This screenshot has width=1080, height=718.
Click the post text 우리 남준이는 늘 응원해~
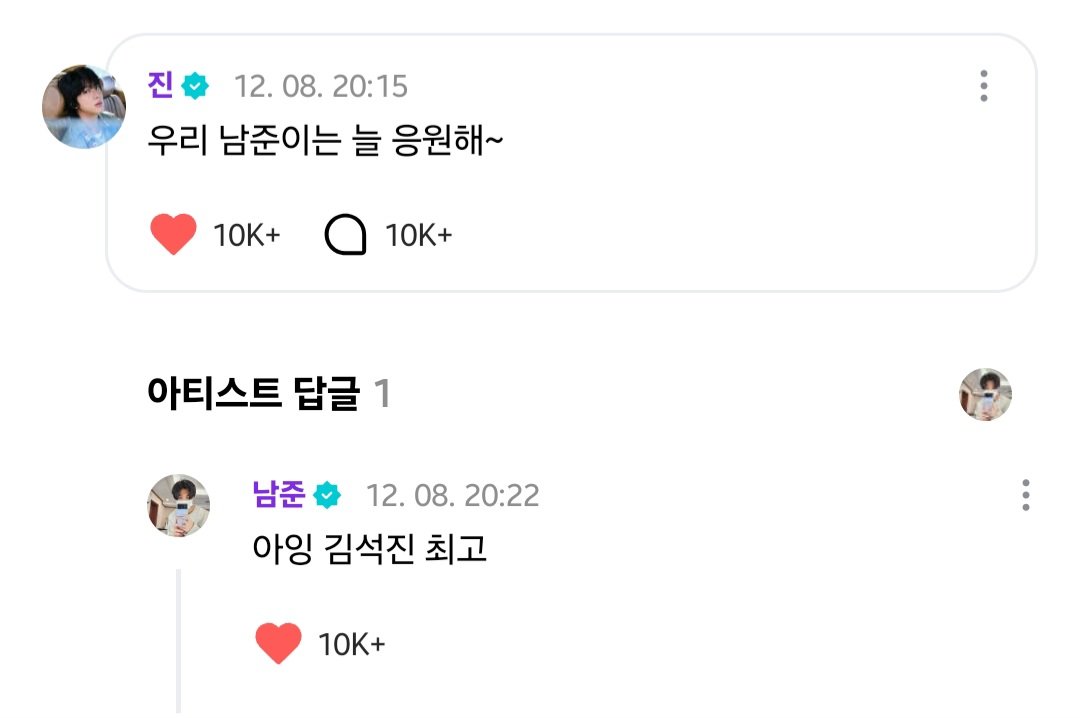tap(324, 142)
